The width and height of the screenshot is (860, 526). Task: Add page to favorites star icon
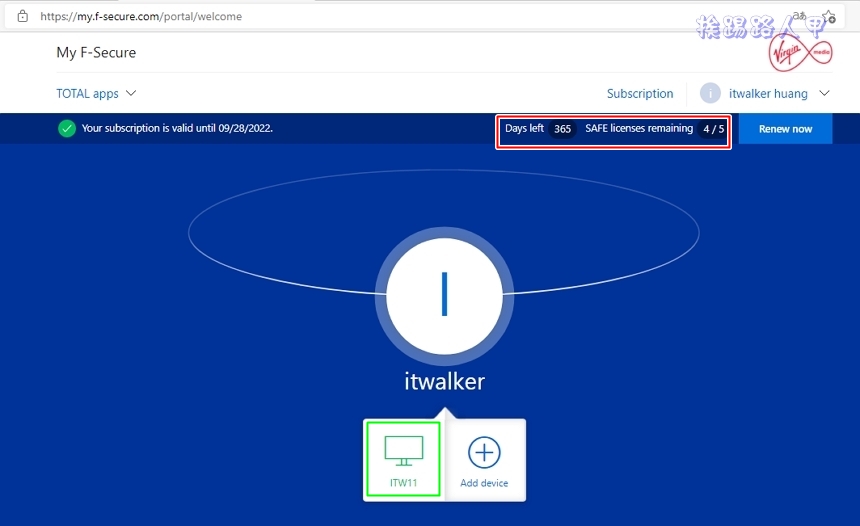click(829, 17)
